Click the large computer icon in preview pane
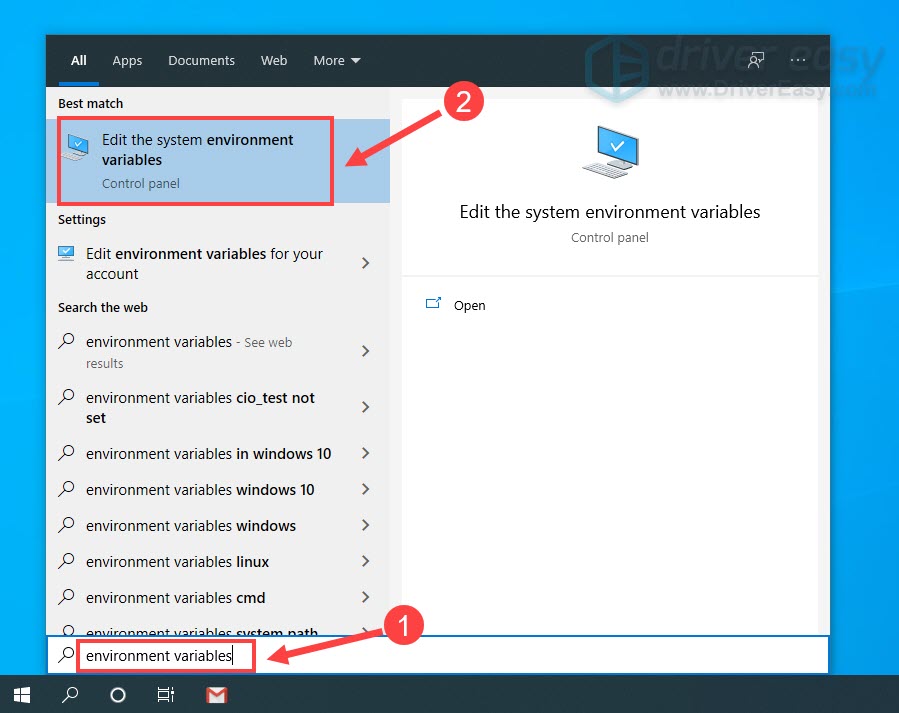Image resolution: width=899 pixels, height=713 pixels. click(x=610, y=152)
